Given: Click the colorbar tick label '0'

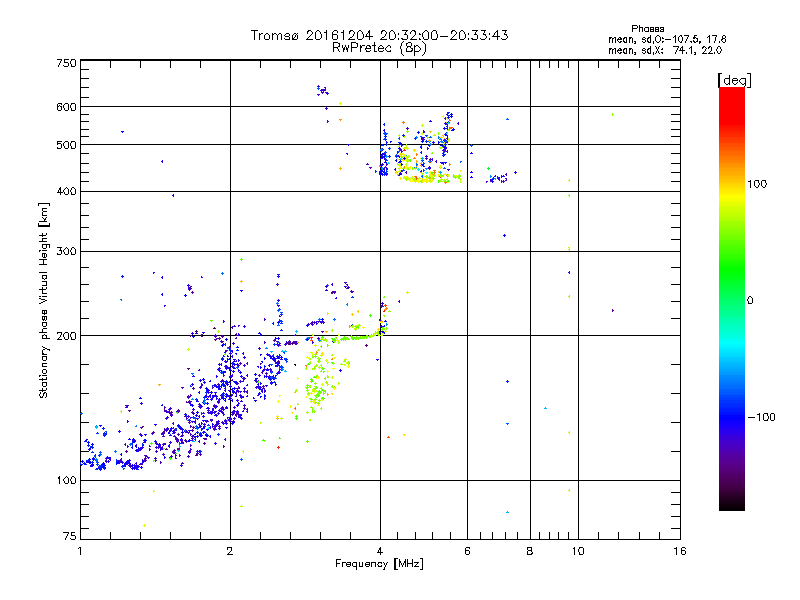Looking at the screenshot, I should [750, 301].
